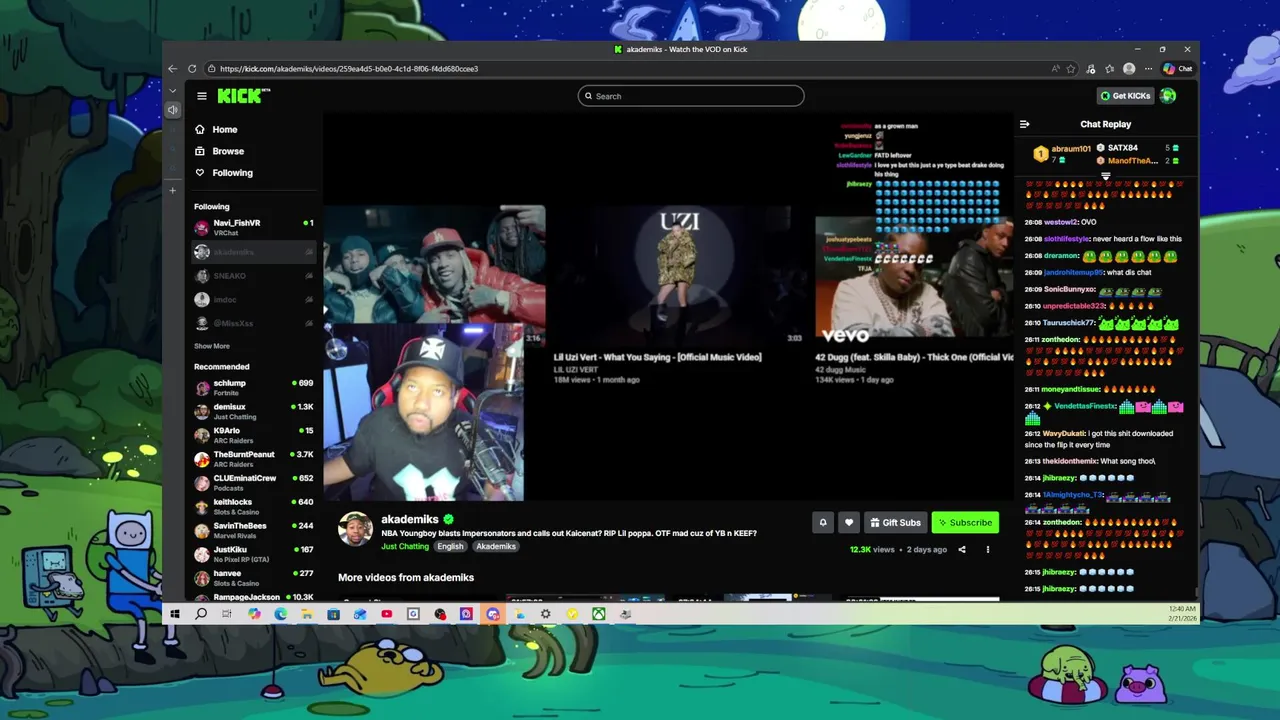
Task: Collapse the Chat Replay panel
Action: coord(1024,124)
